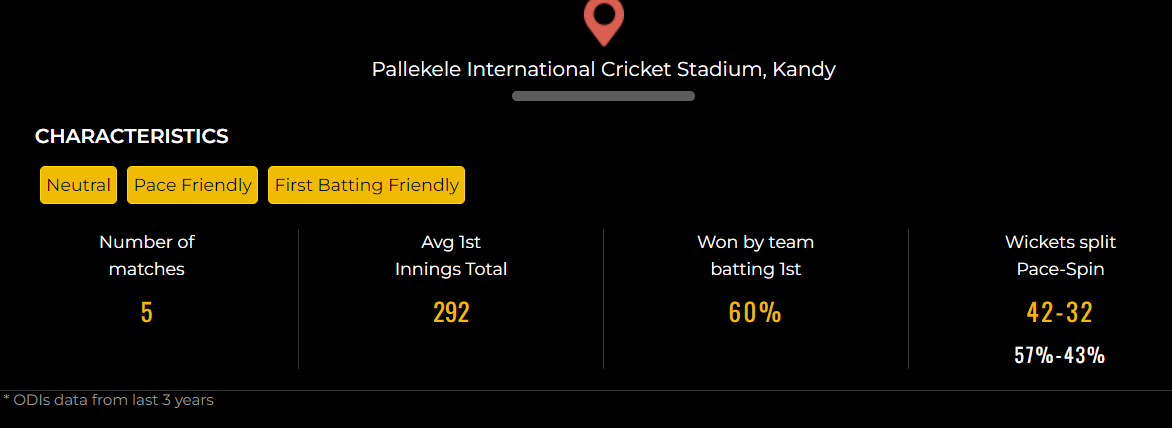This screenshot has width=1172, height=428.
Task: Click divider between innings total and win rate
Action: coord(604,298)
